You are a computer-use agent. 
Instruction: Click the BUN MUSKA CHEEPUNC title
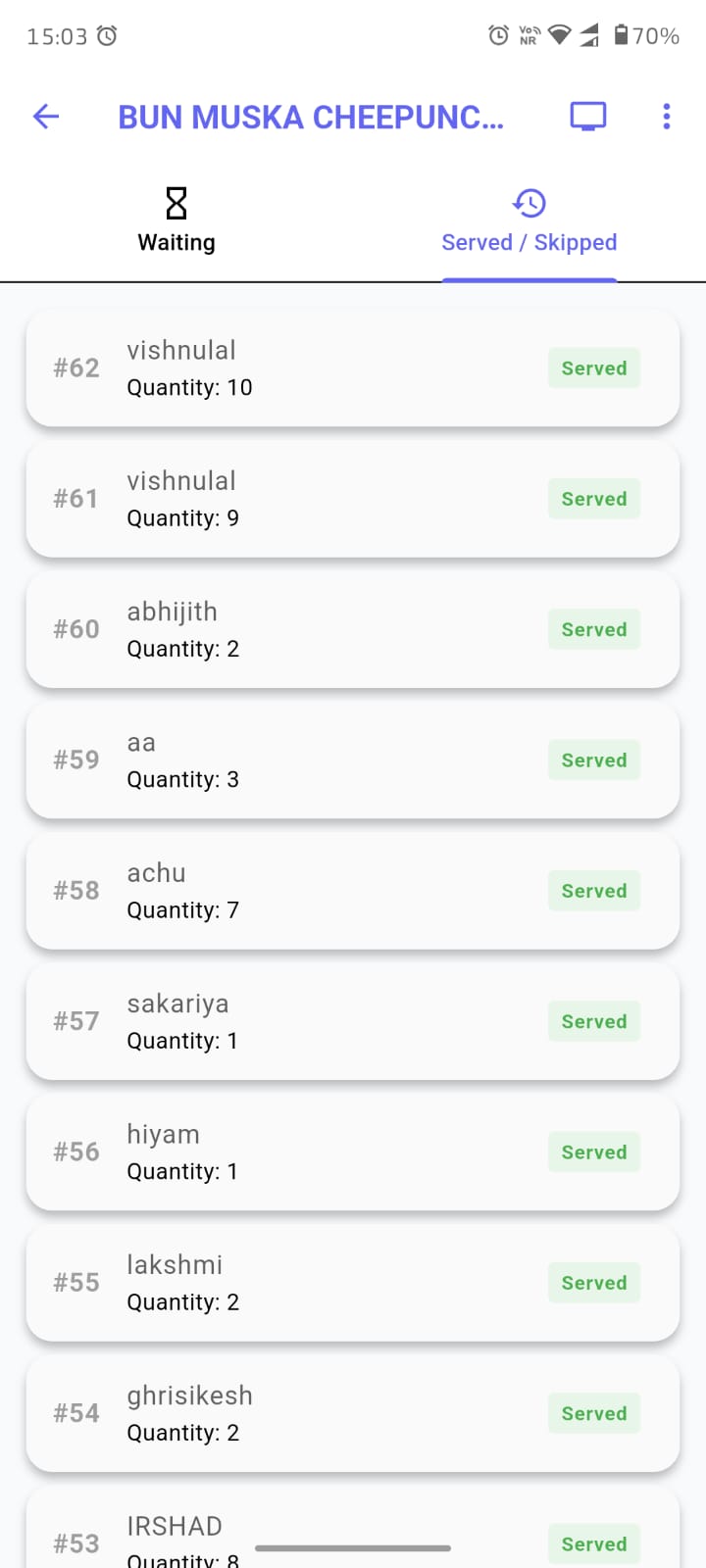pos(310,118)
